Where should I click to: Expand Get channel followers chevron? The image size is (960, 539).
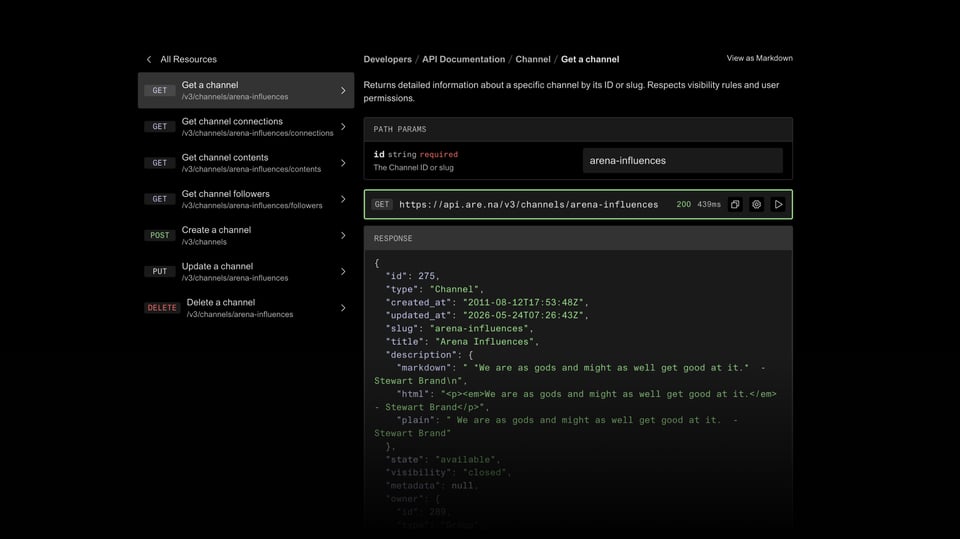coord(343,199)
